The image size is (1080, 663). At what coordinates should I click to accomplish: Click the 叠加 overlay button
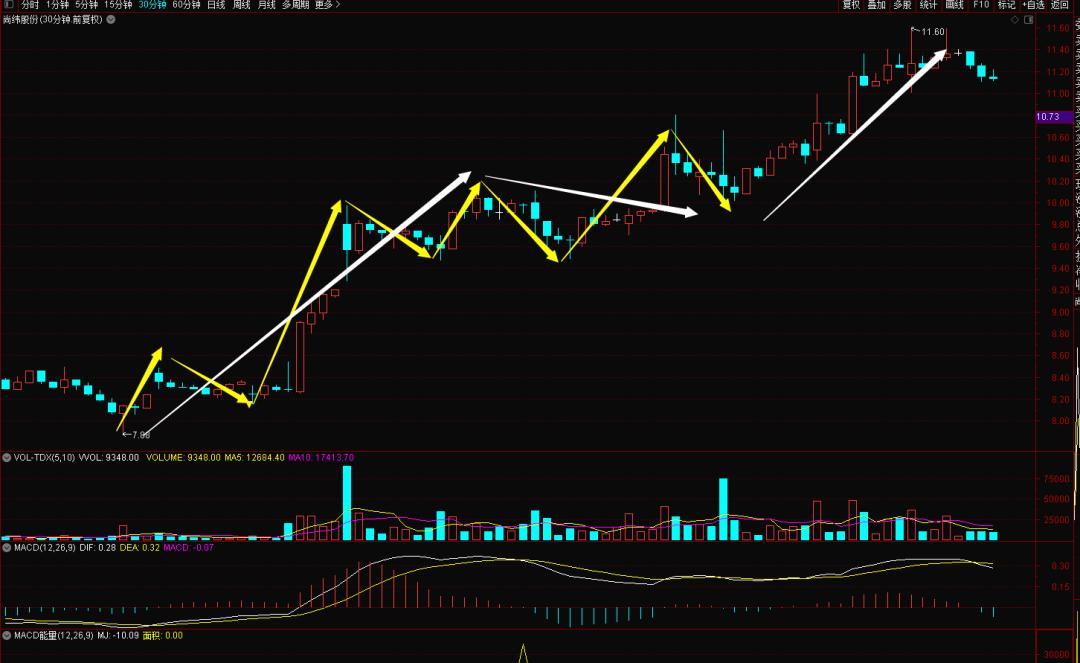[x=877, y=5]
